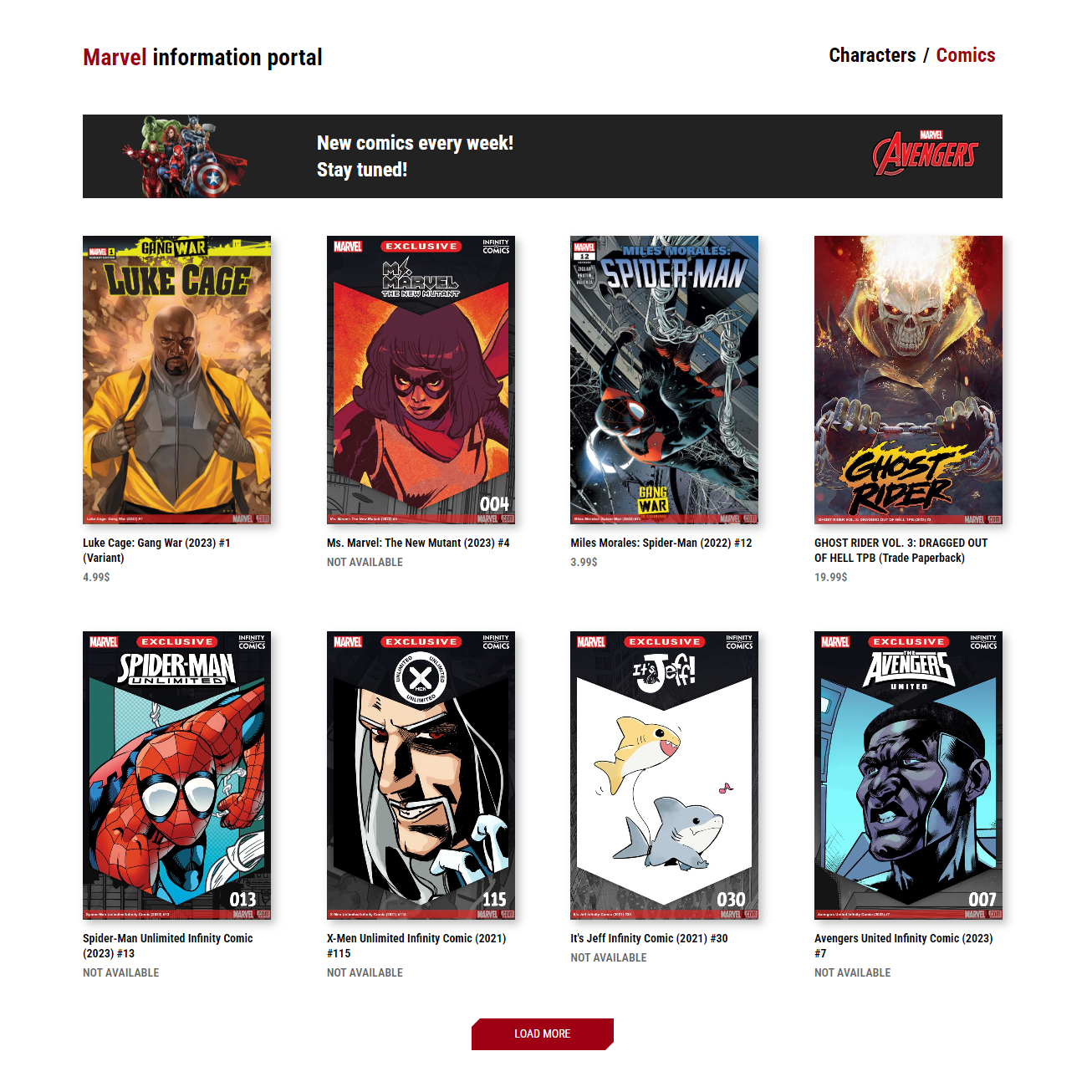1092x1092 pixels.
Task: Open the Avengers United #7 cover
Action: coord(908,775)
